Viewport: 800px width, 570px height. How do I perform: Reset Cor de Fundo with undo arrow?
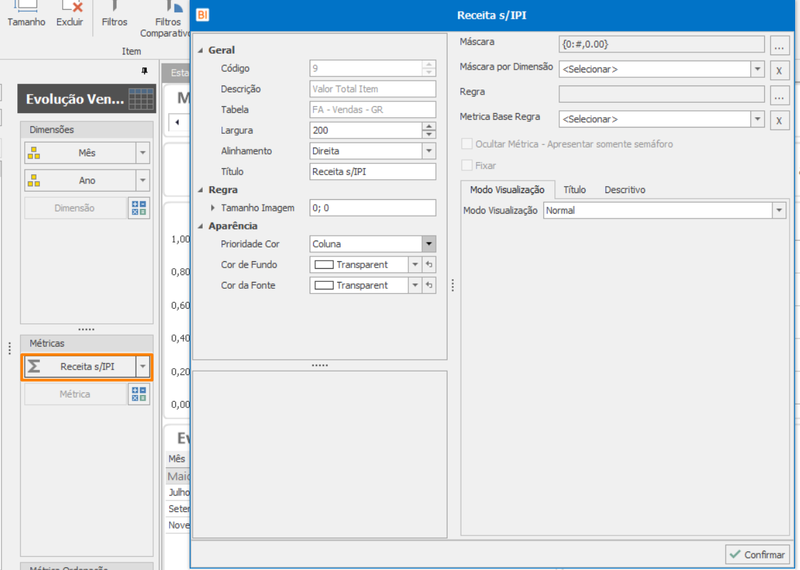(429, 265)
